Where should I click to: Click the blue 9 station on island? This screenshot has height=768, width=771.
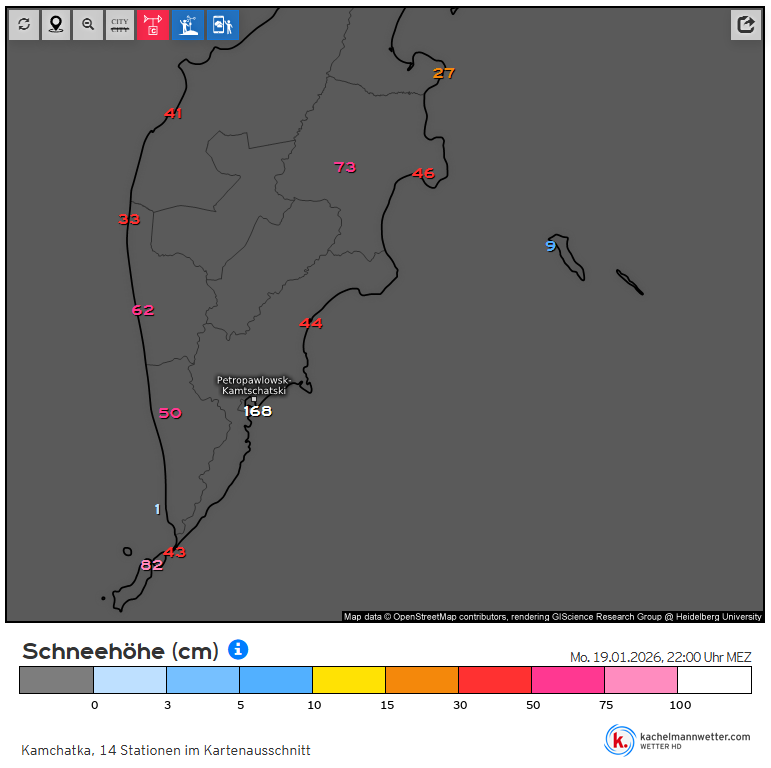click(x=550, y=246)
